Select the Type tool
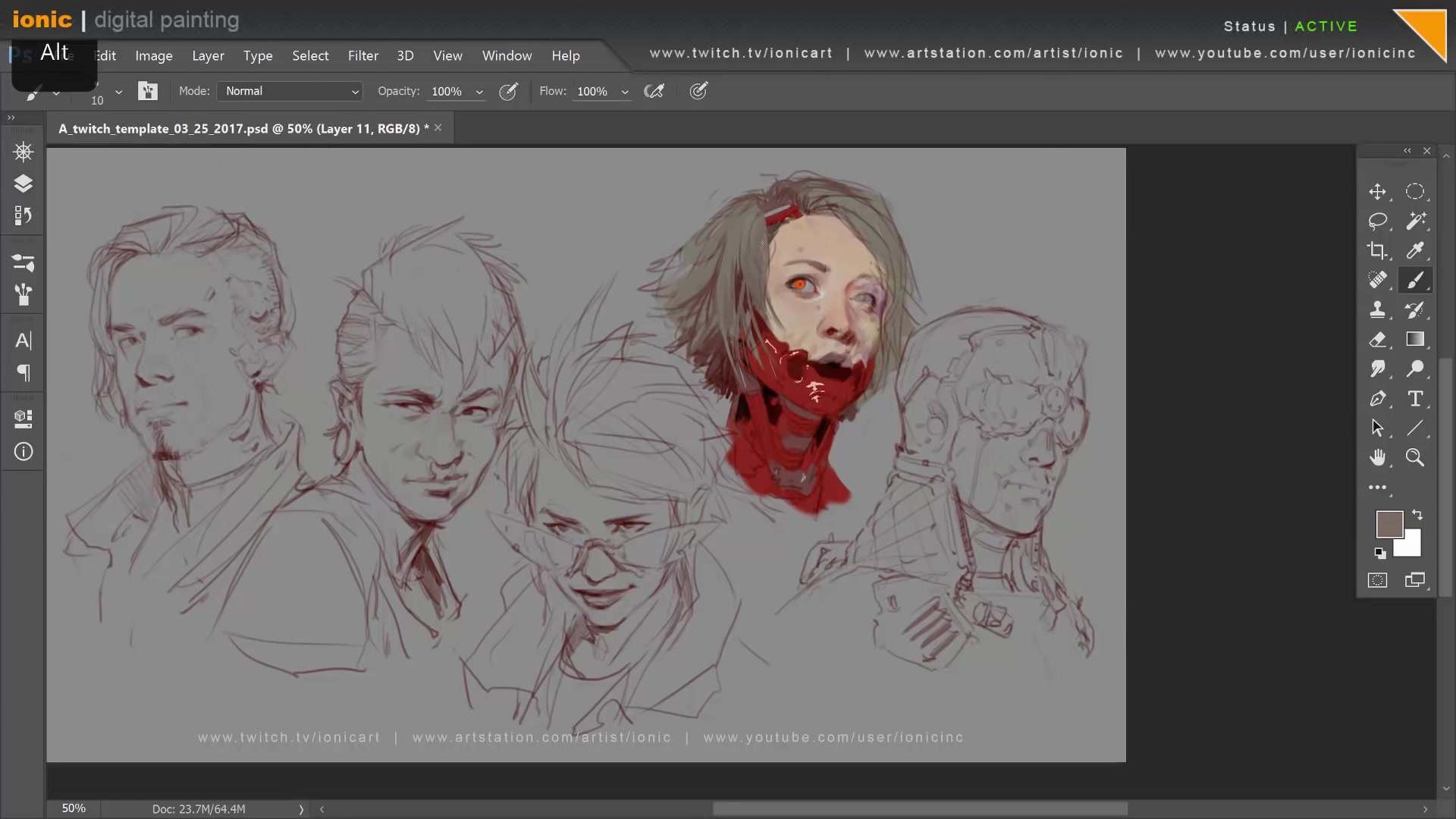The width and height of the screenshot is (1456, 819). [1415, 398]
